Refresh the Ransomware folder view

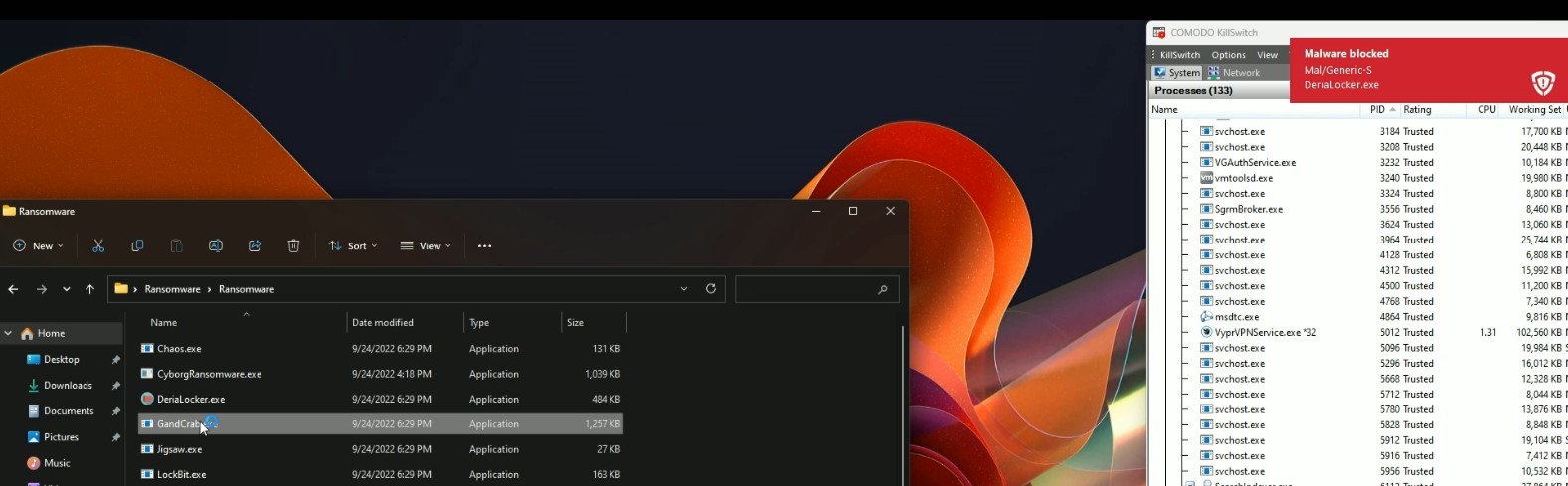point(711,289)
